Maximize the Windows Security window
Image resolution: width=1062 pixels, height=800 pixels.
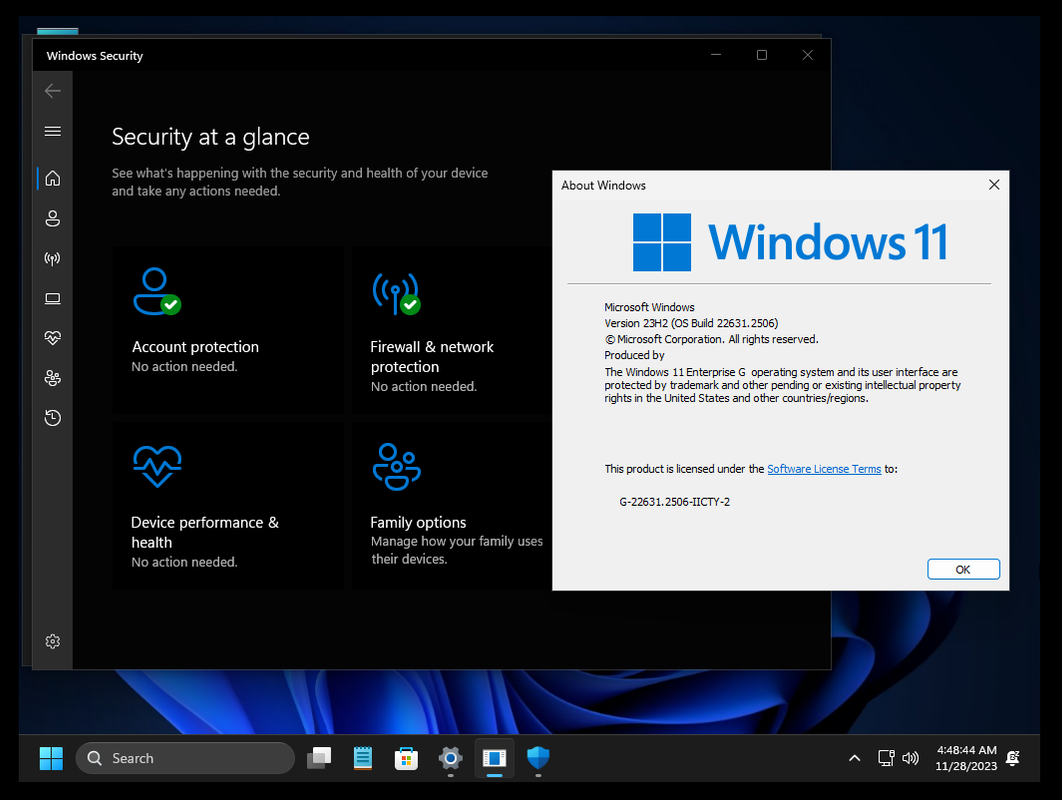(762, 55)
